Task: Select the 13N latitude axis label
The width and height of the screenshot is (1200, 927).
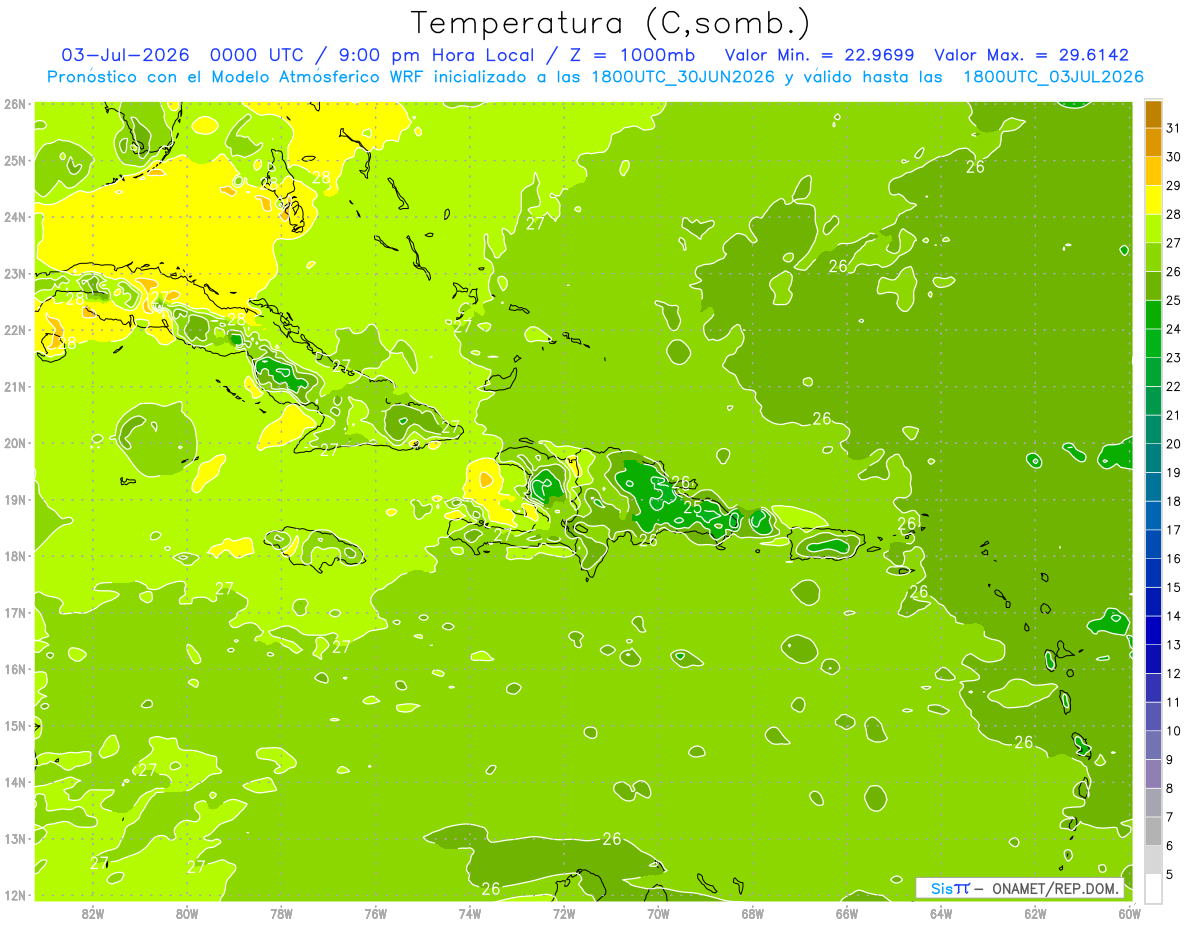Action: pyautogui.click(x=15, y=838)
